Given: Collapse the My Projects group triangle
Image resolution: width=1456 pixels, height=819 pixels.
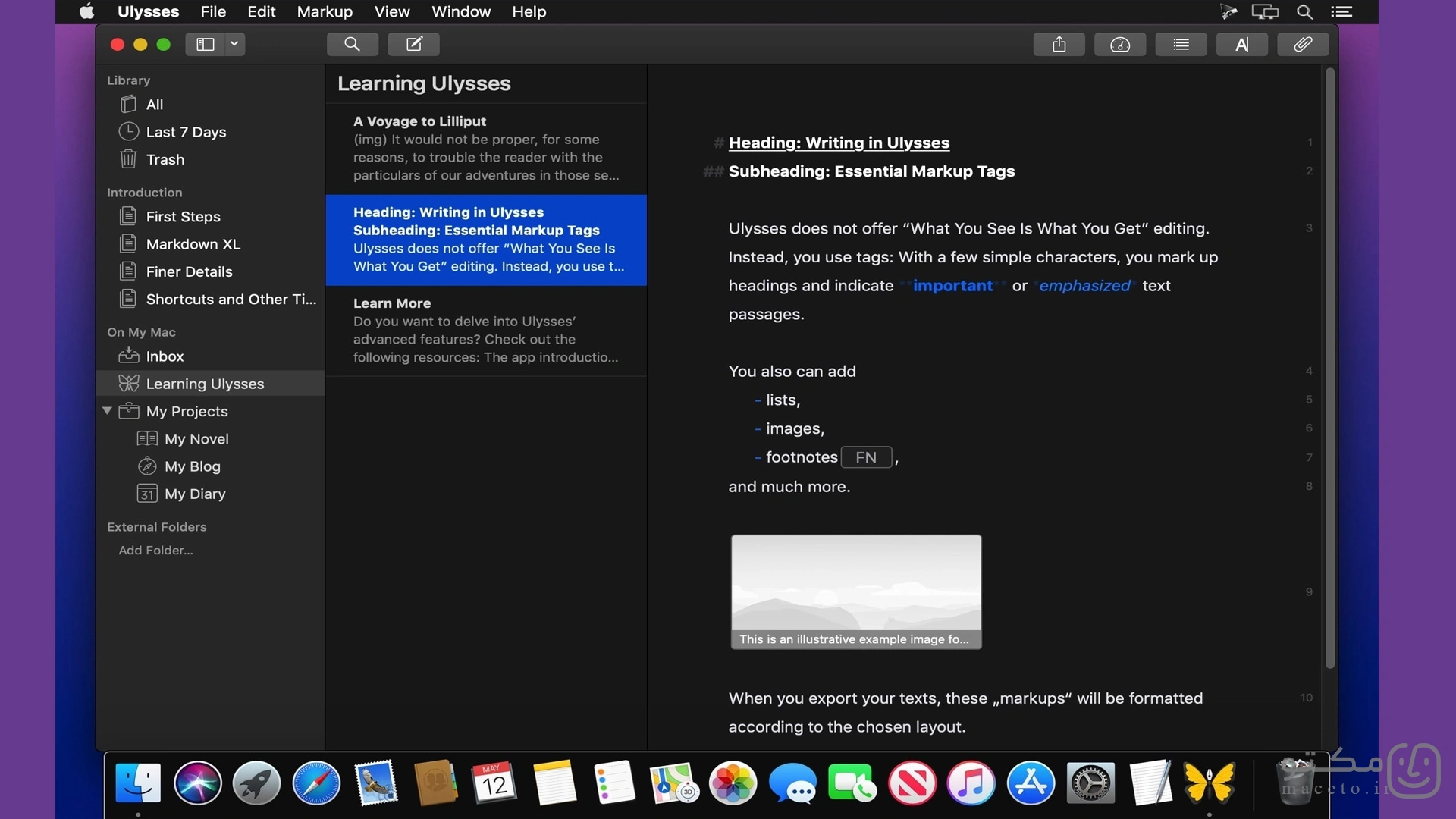Looking at the screenshot, I should tap(107, 411).
